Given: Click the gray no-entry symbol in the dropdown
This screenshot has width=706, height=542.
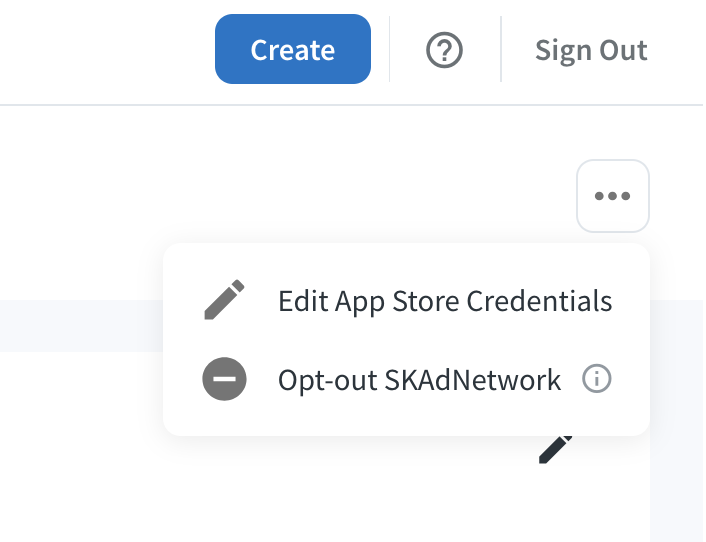Looking at the screenshot, I should tap(224, 379).
